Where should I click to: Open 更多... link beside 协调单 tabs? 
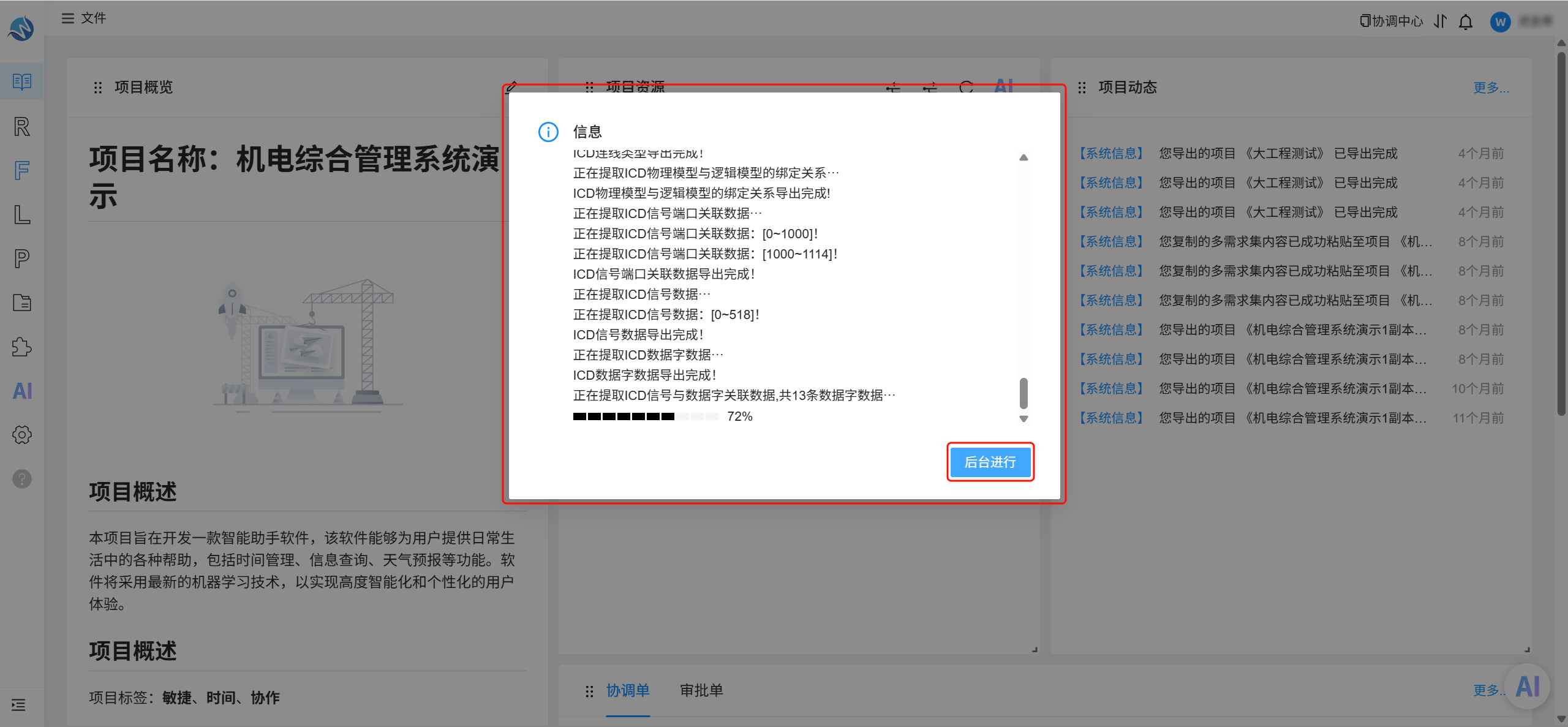pos(1488,690)
